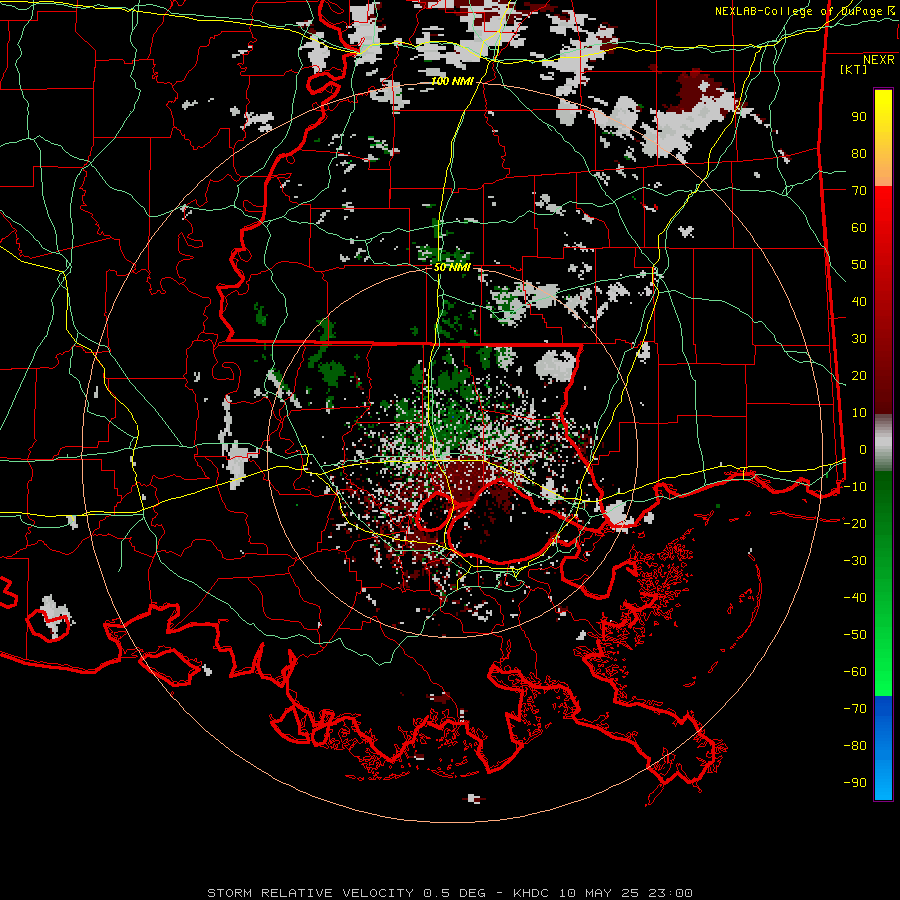Click the Storm Relative Velocity caption text
This screenshot has width=900, height=900.
[x=449, y=893]
